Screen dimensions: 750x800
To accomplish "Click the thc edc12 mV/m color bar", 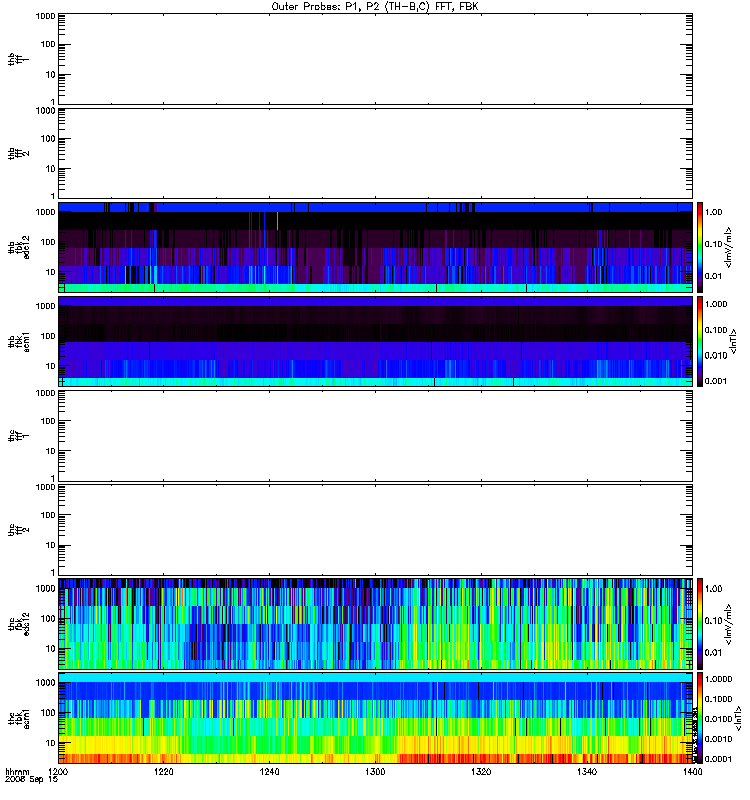I will [x=700, y=624].
